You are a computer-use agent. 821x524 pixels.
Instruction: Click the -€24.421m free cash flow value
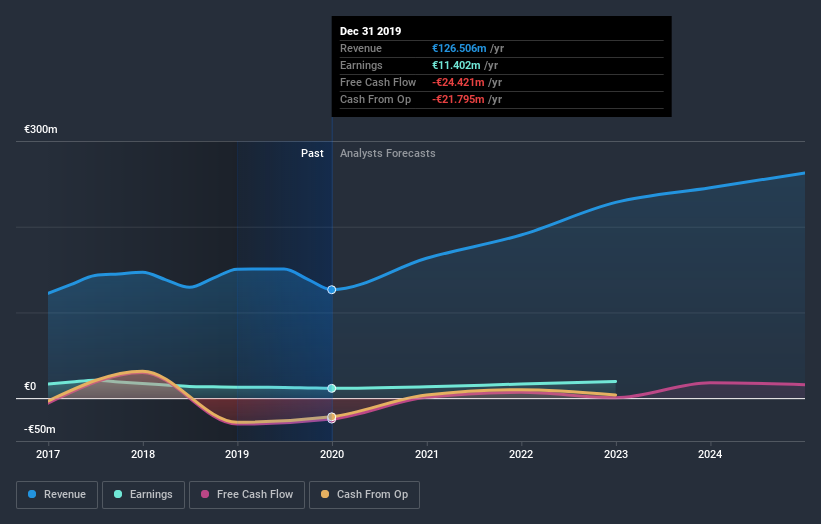(458, 82)
